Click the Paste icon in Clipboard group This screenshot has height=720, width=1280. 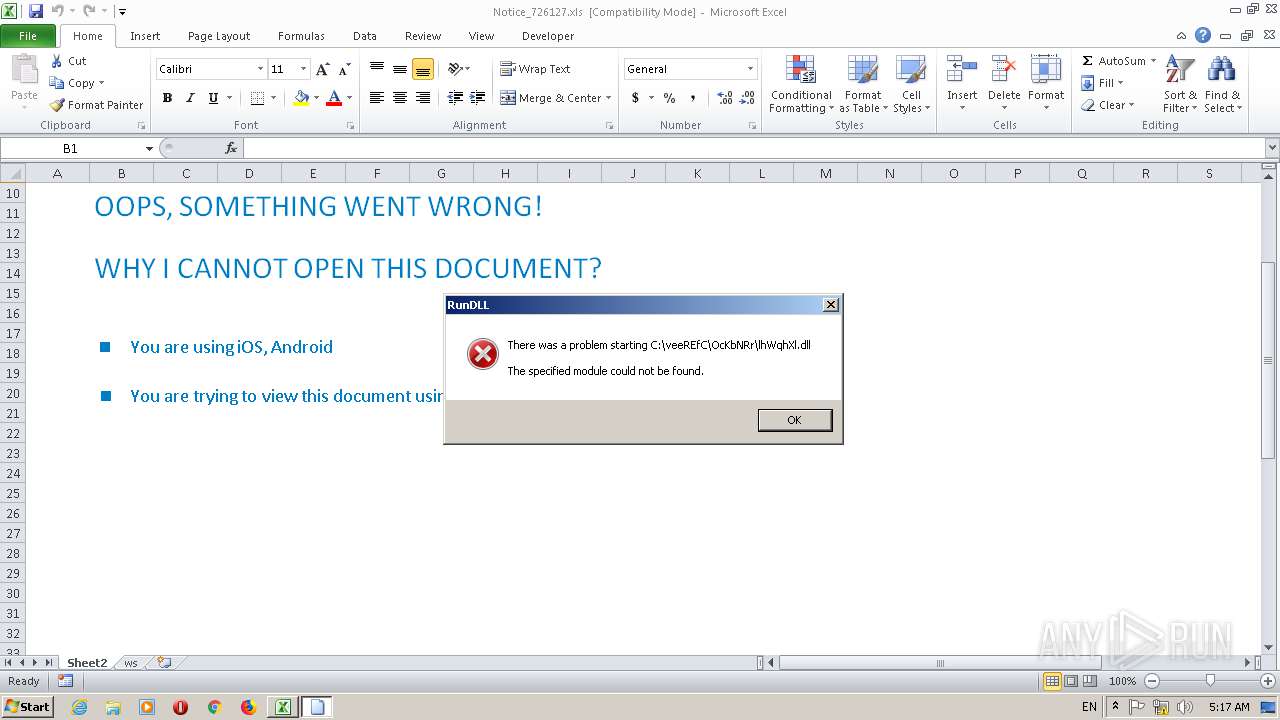[x=24, y=72]
